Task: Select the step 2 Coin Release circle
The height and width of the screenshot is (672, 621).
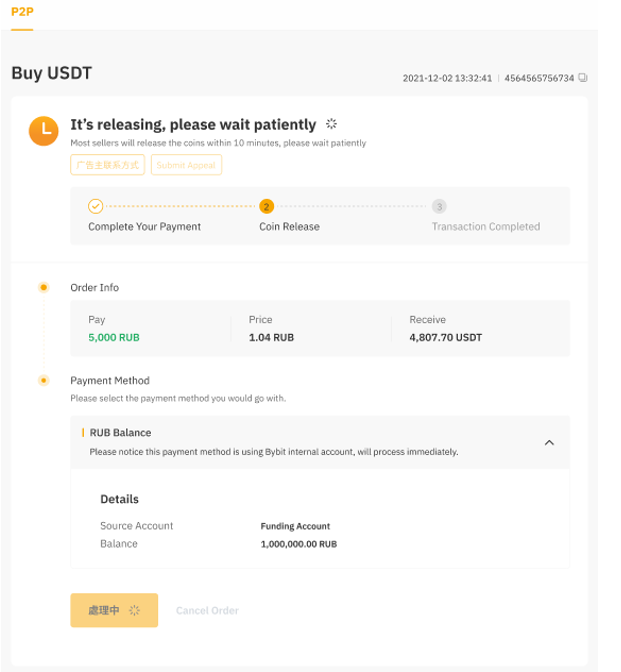Action: [x=266, y=206]
